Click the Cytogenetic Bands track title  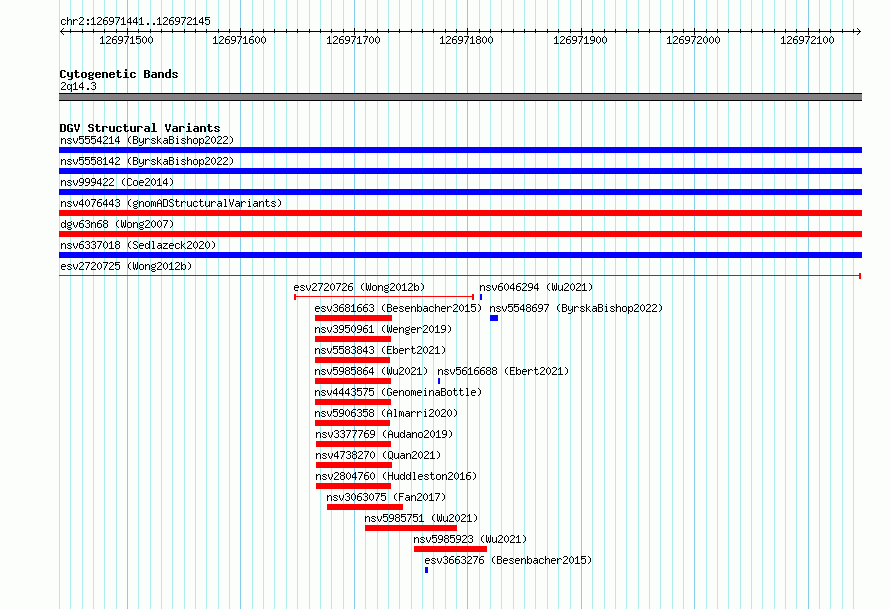point(119,74)
